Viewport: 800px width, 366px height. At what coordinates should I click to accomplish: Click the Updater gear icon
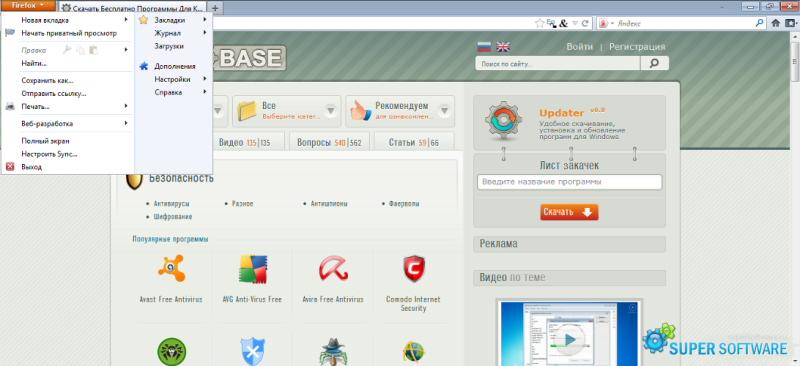[x=504, y=121]
